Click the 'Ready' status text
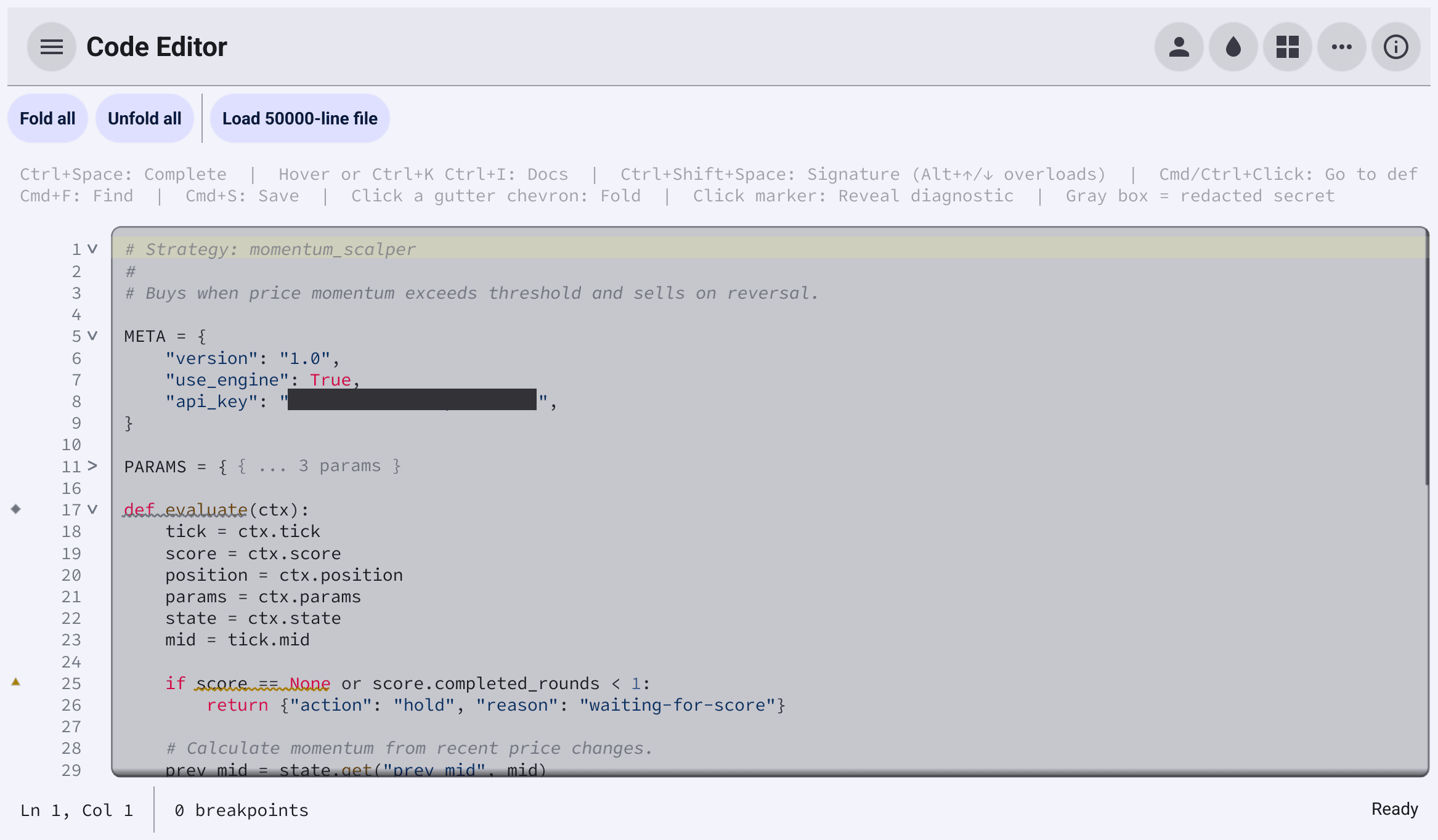This screenshot has height=840, width=1438. [x=1395, y=809]
